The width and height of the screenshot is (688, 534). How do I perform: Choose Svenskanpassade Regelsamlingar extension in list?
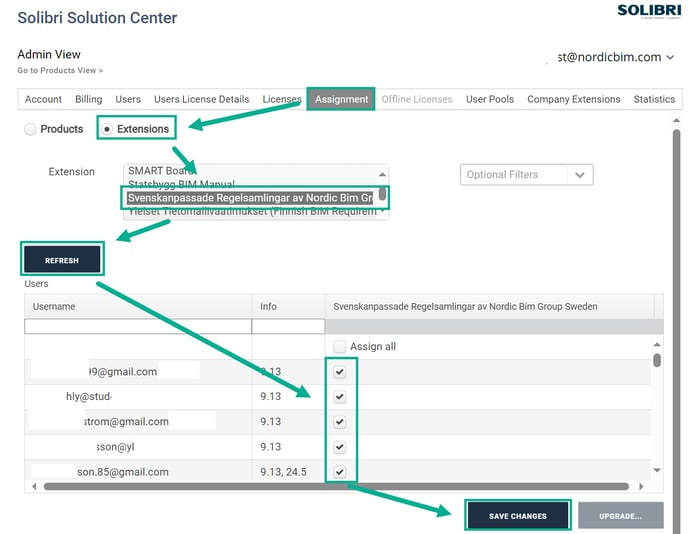point(250,198)
